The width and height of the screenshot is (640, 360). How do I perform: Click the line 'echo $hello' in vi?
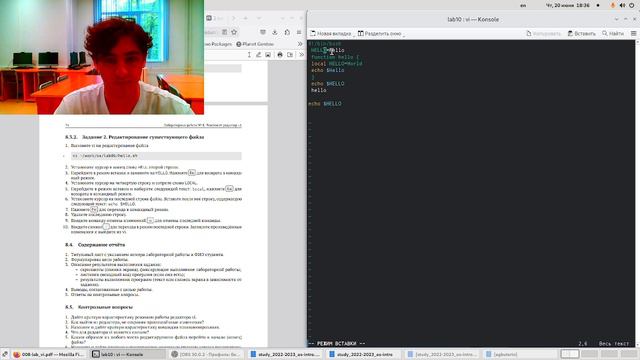point(327,70)
